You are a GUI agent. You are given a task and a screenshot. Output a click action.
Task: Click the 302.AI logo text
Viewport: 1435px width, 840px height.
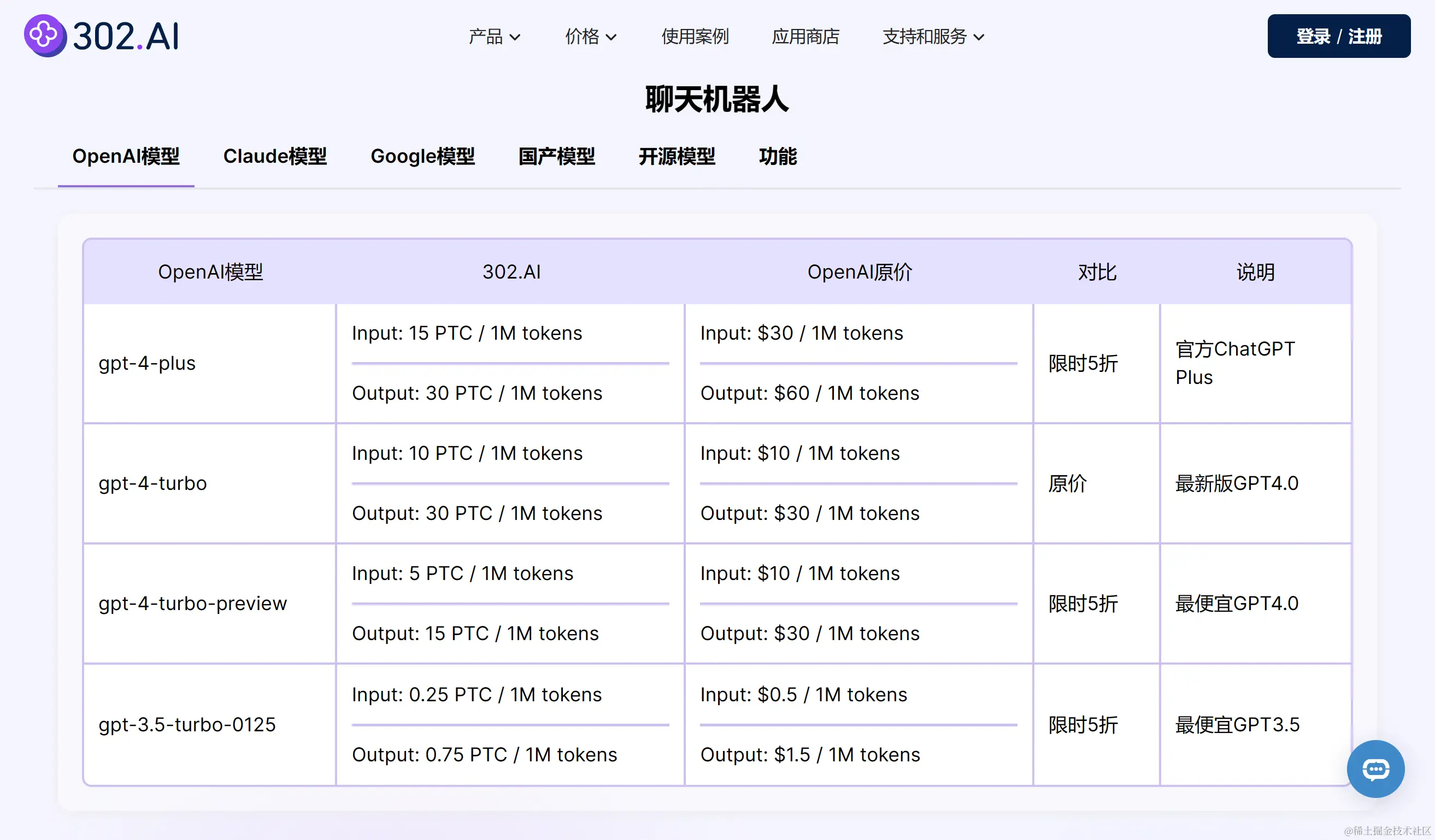coord(126,37)
